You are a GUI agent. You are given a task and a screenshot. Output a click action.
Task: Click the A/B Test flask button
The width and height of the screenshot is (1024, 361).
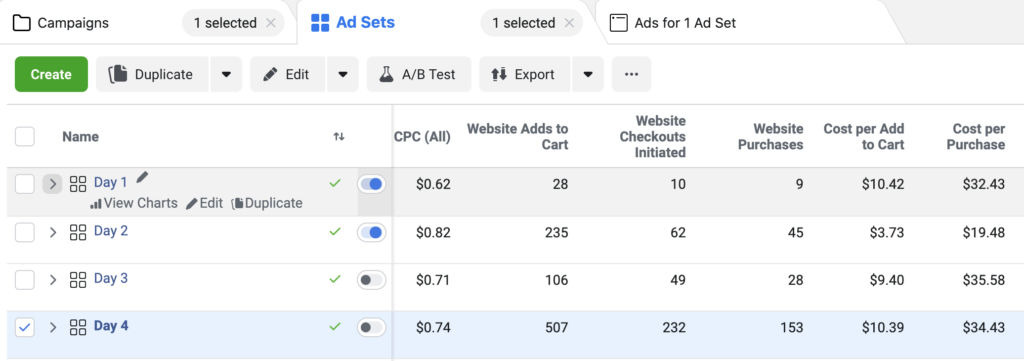point(419,74)
